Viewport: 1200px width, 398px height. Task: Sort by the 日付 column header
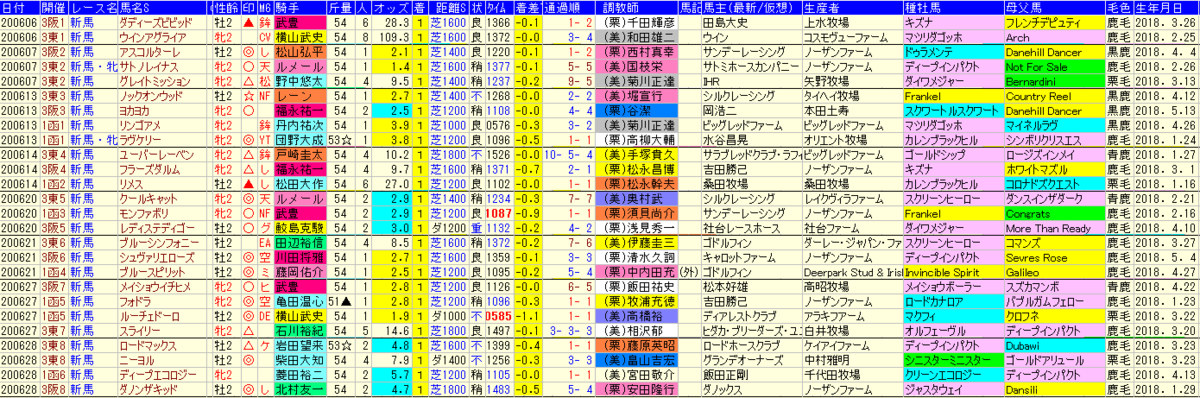coord(20,7)
